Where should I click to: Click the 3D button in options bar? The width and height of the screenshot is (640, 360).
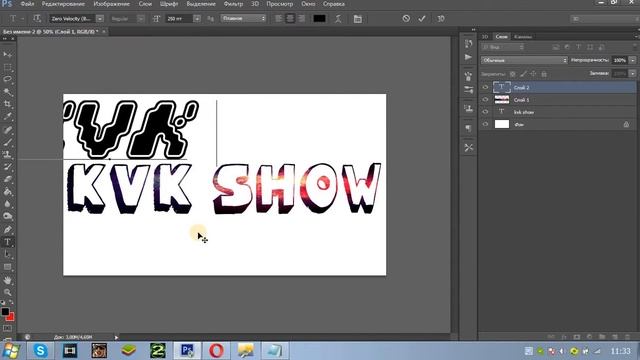point(441,18)
